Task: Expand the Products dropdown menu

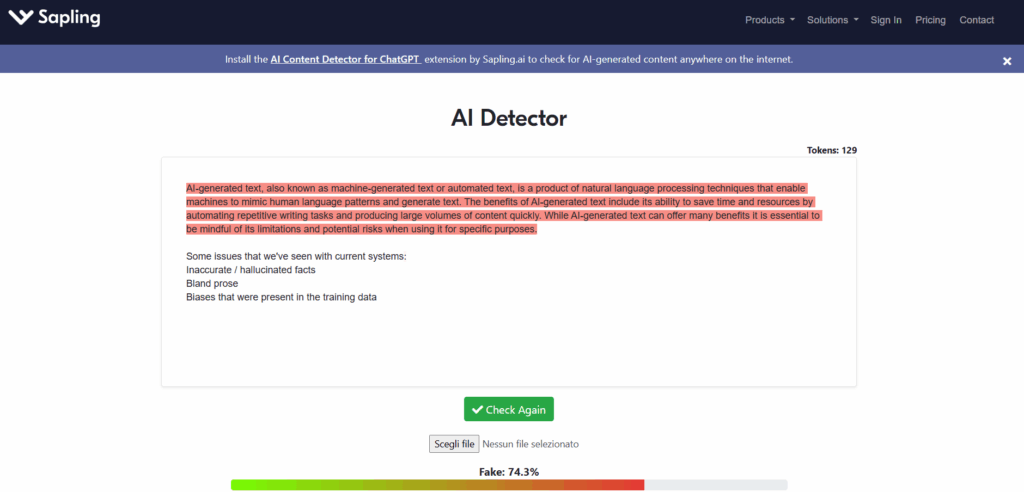Action: tap(770, 20)
